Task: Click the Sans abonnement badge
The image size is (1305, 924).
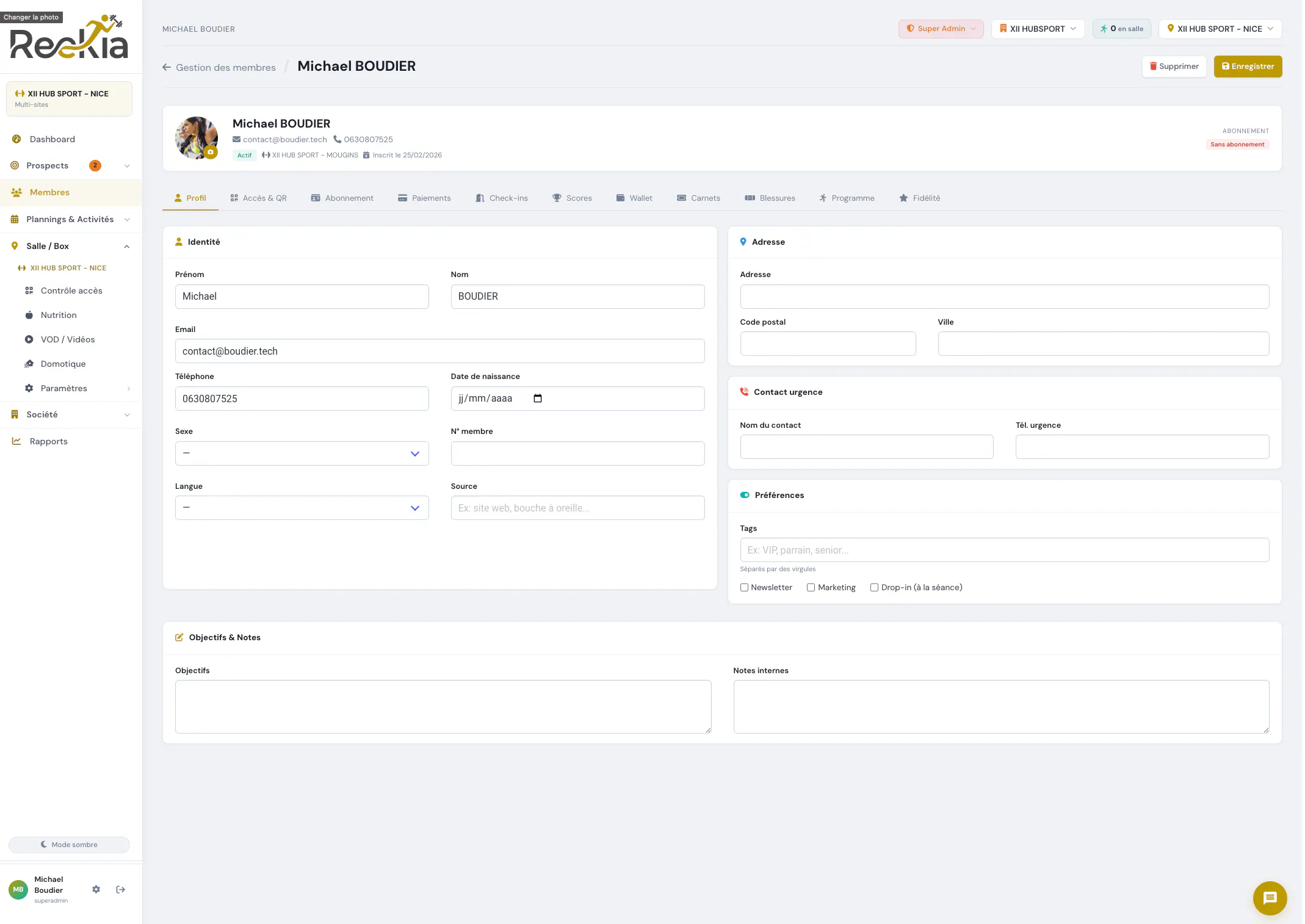Action: tap(1237, 145)
